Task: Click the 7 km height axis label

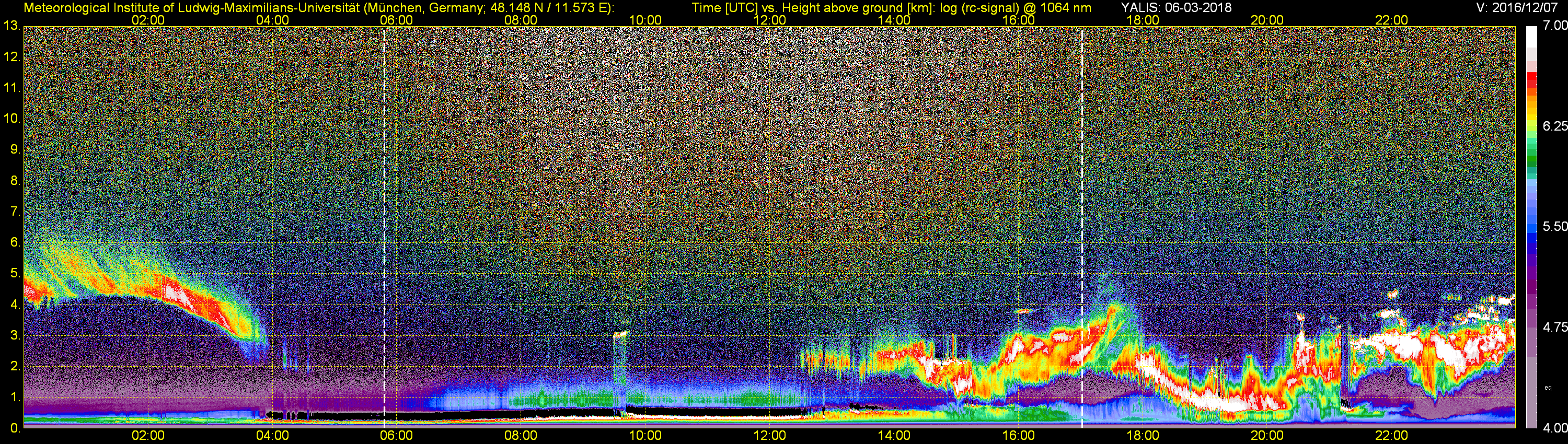Action: coord(15,212)
